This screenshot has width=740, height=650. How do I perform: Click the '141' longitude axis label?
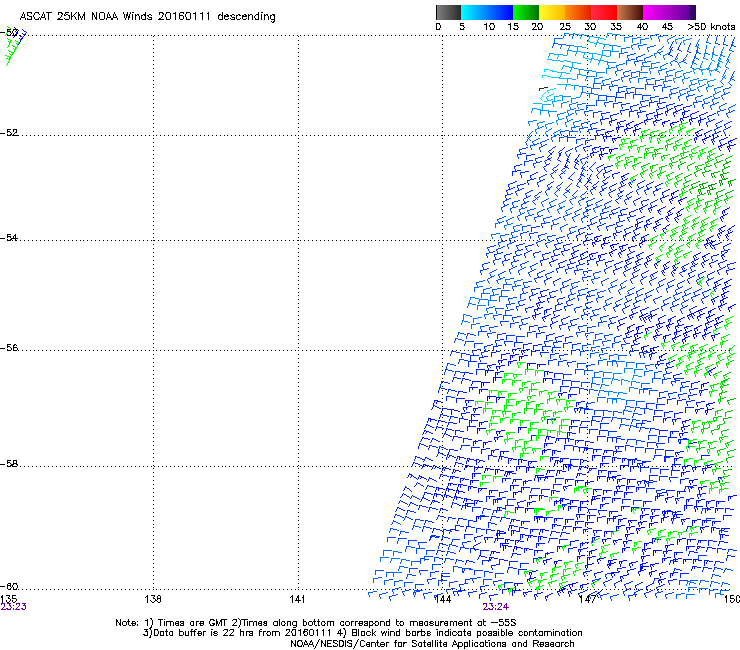tap(297, 599)
